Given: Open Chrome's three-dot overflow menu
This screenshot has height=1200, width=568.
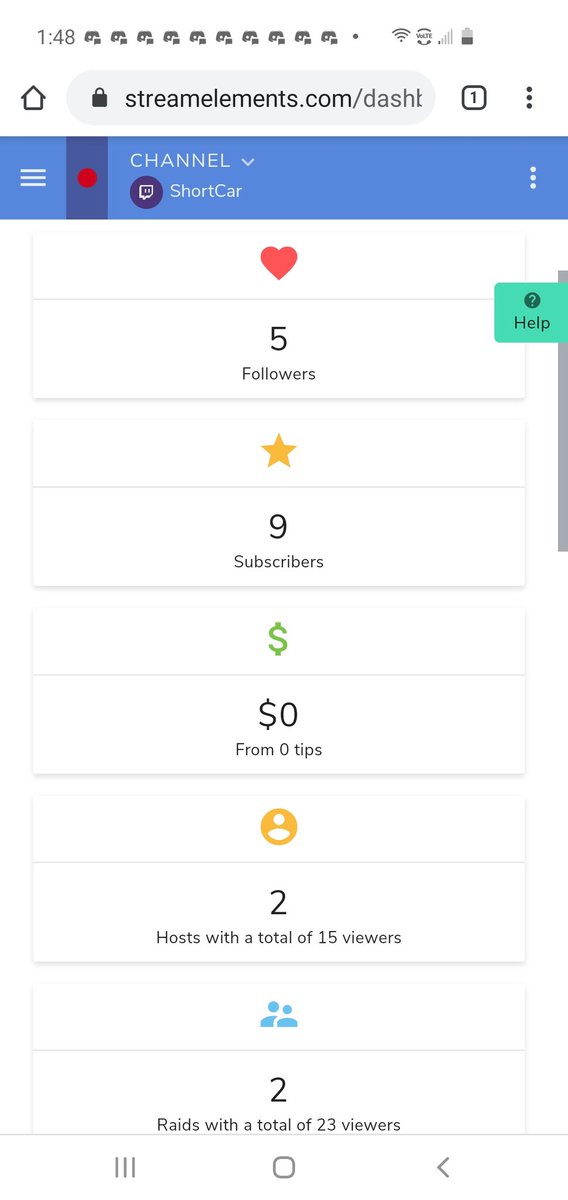Looking at the screenshot, I should pos(529,97).
